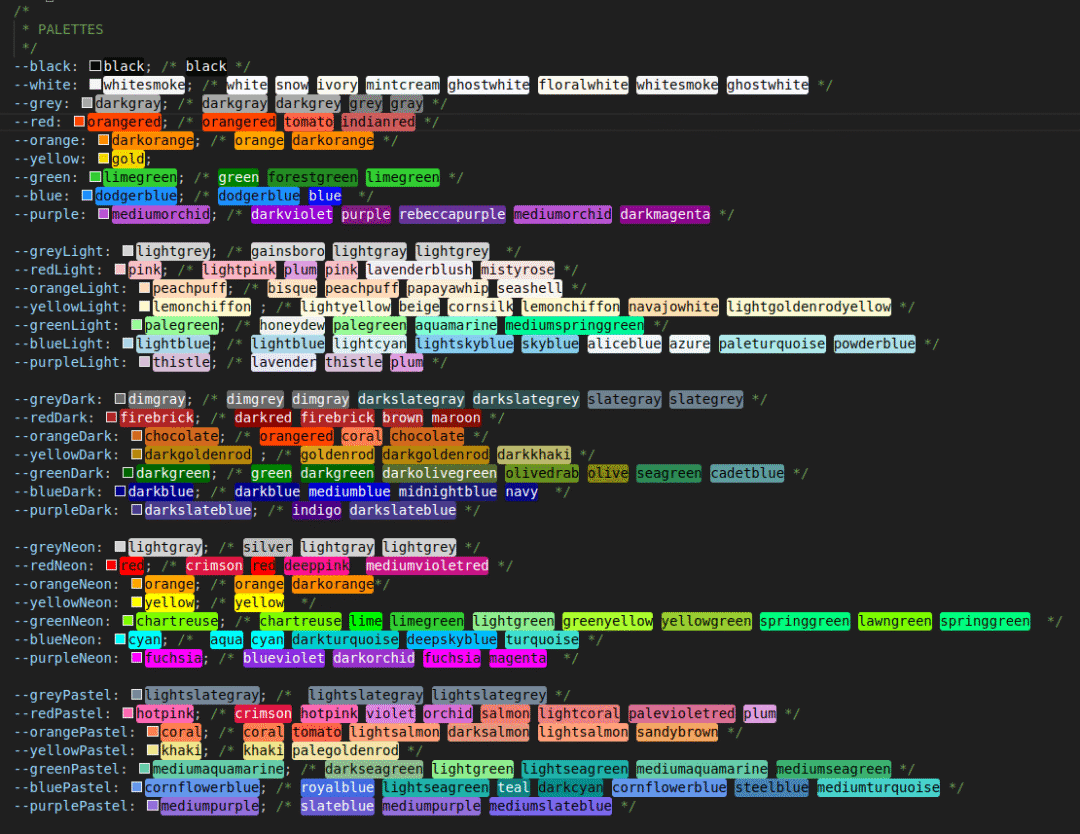Image resolution: width=1080 pixels, height=834 pixels.
Task: Click the gold swatch on the --yellow line
Action: [x=102, y=158]
